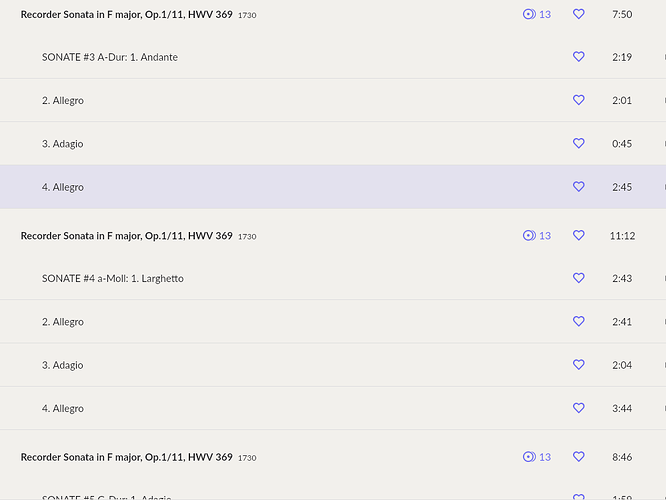Viewport: 666px width, 500px height.
Task: Select the "2. Allegro" track of 2:41
Action: click(x=63, y=322)
